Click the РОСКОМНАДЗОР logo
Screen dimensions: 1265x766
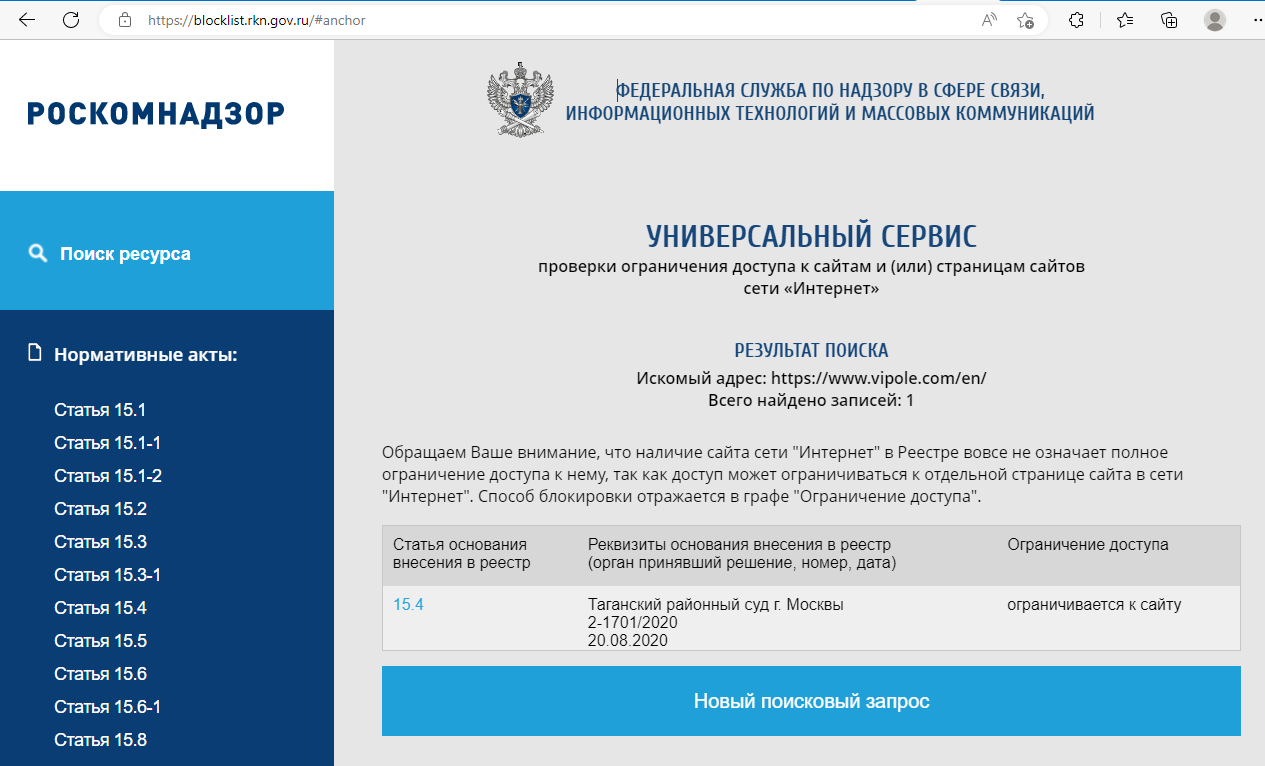[156, 114]
